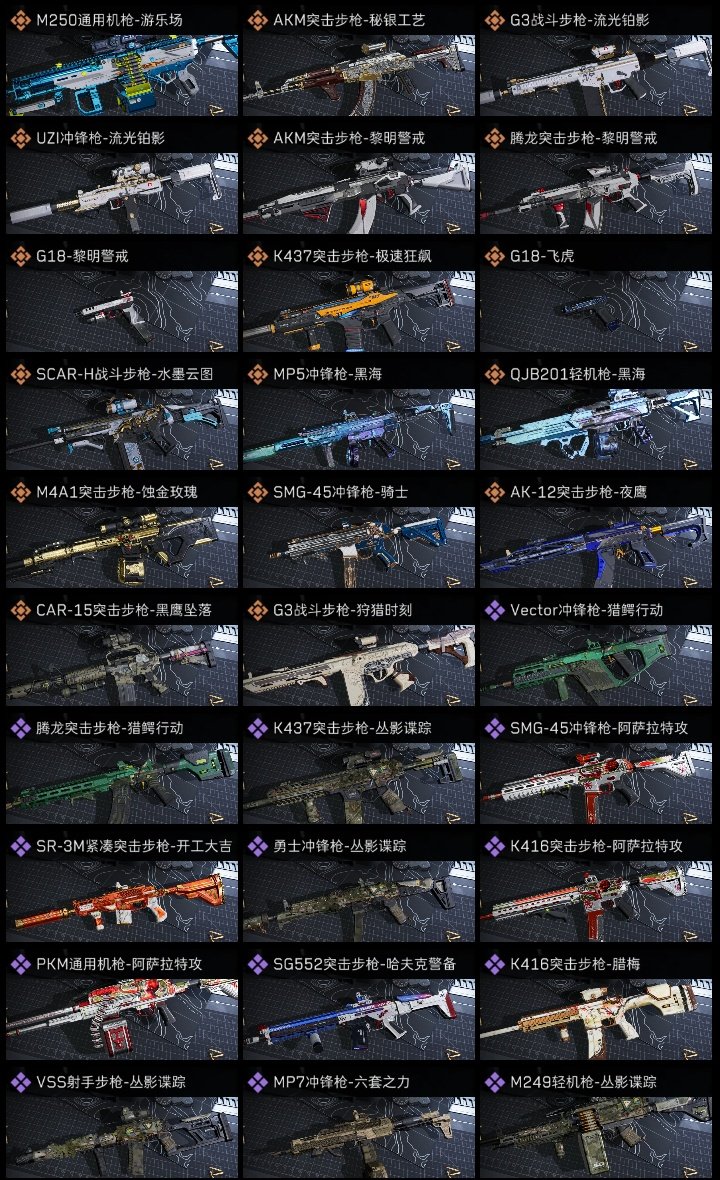Open the G3战斗步枪-狩猎时刻 weapon thumbnail
The image size is (720, 1180).
point(359,665)
